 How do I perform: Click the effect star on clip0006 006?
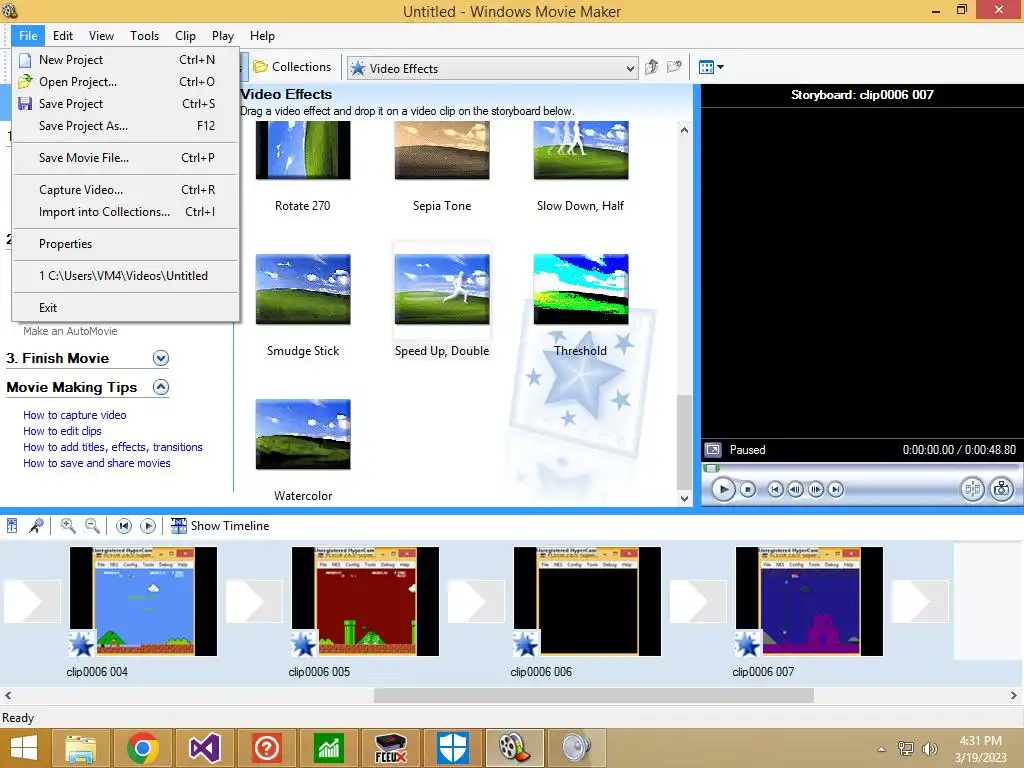526,644
